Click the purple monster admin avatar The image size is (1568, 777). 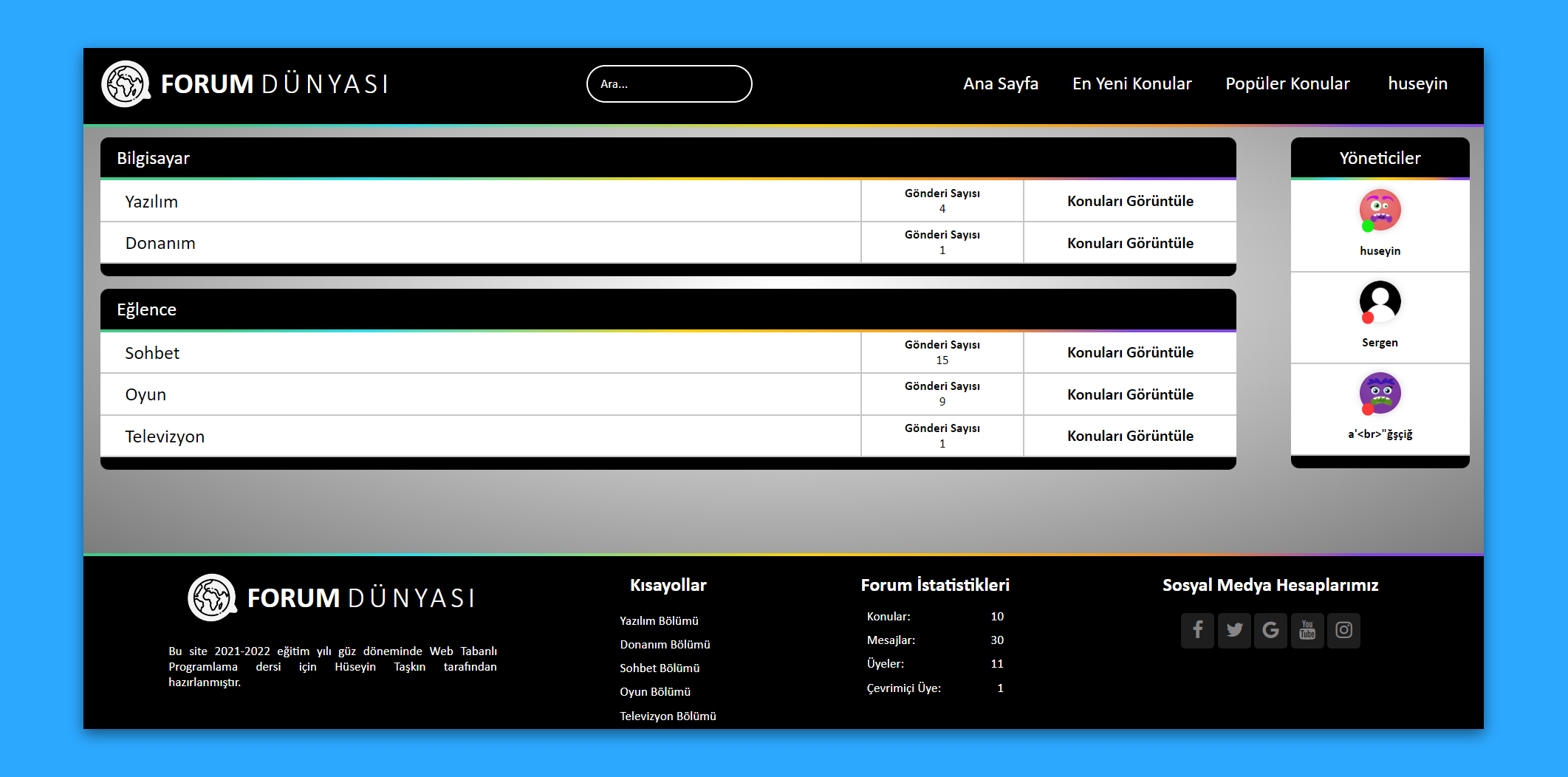[x=1380, y=394]
